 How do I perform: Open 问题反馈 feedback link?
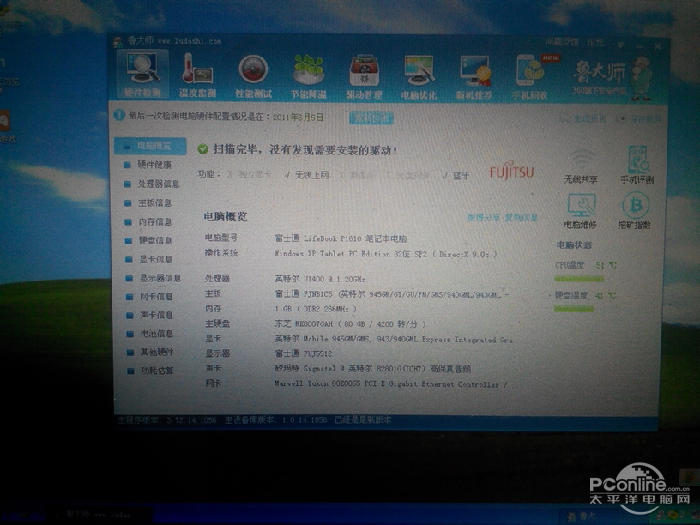(x=562, y=42)
